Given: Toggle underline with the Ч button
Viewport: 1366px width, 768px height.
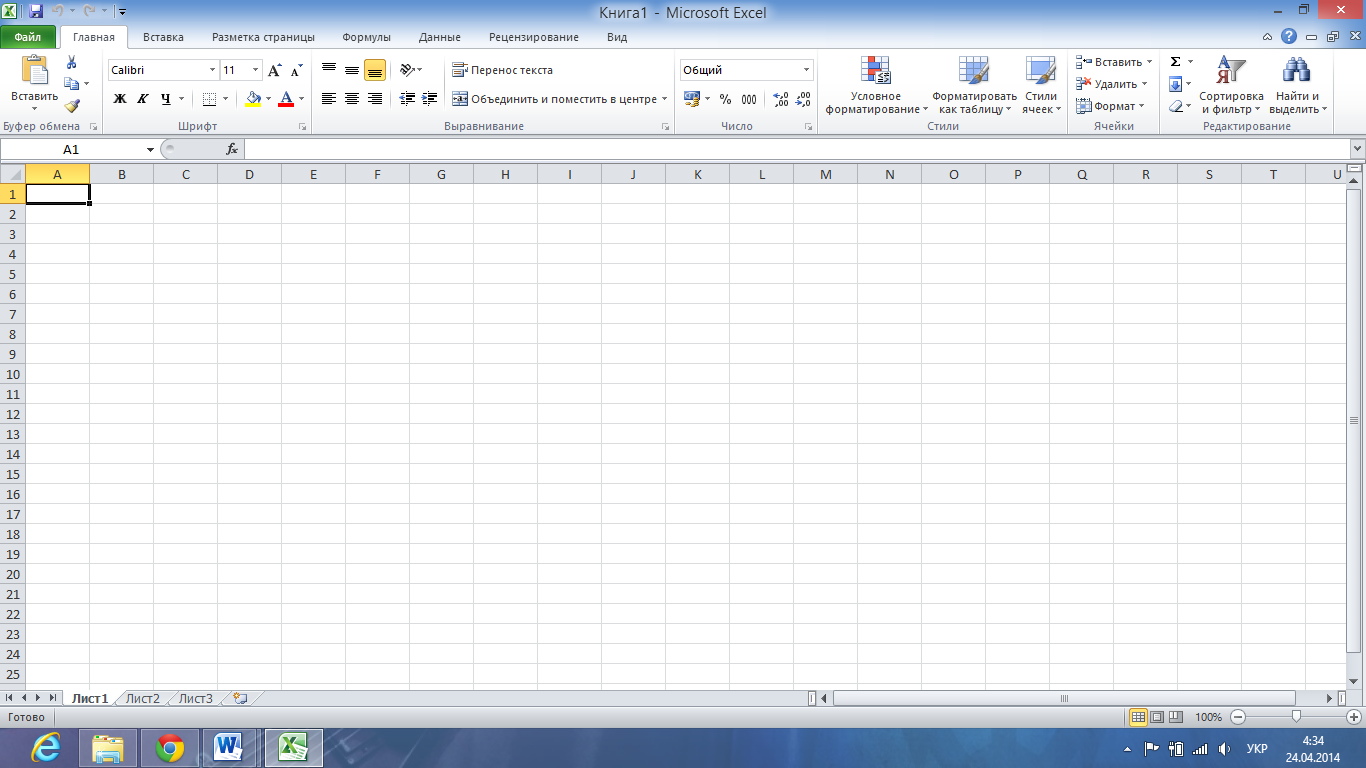Looking at the screenshot, I should click(166, 99).
